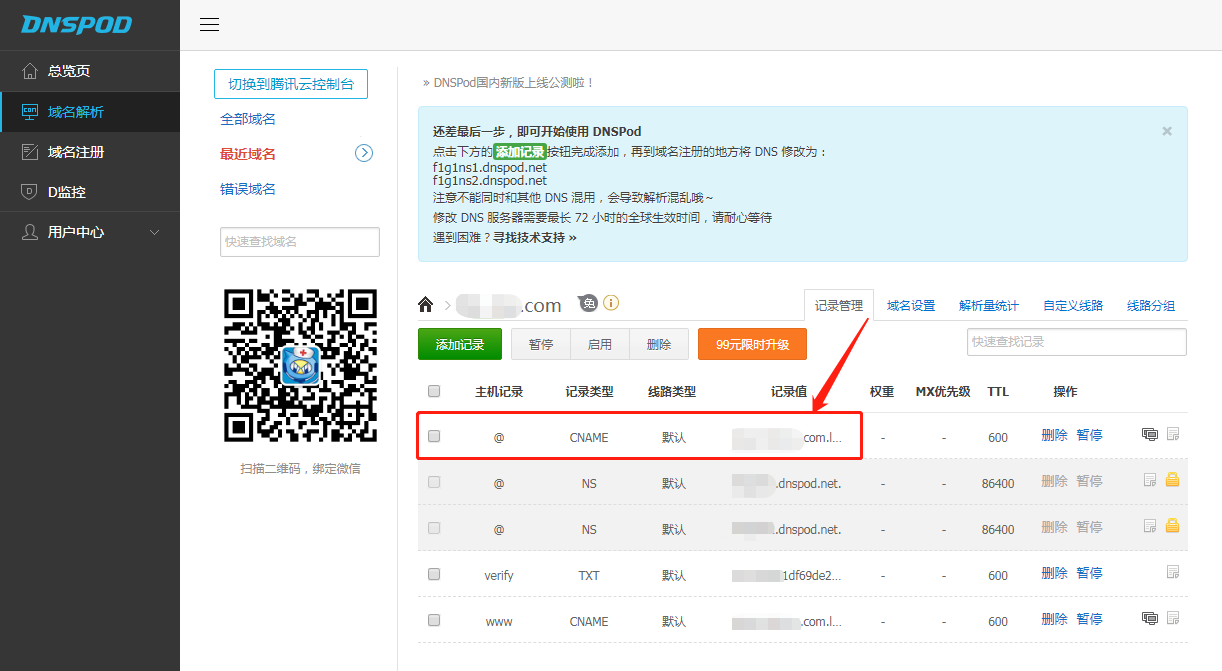Click the hamburger menu icon in header

209,25
